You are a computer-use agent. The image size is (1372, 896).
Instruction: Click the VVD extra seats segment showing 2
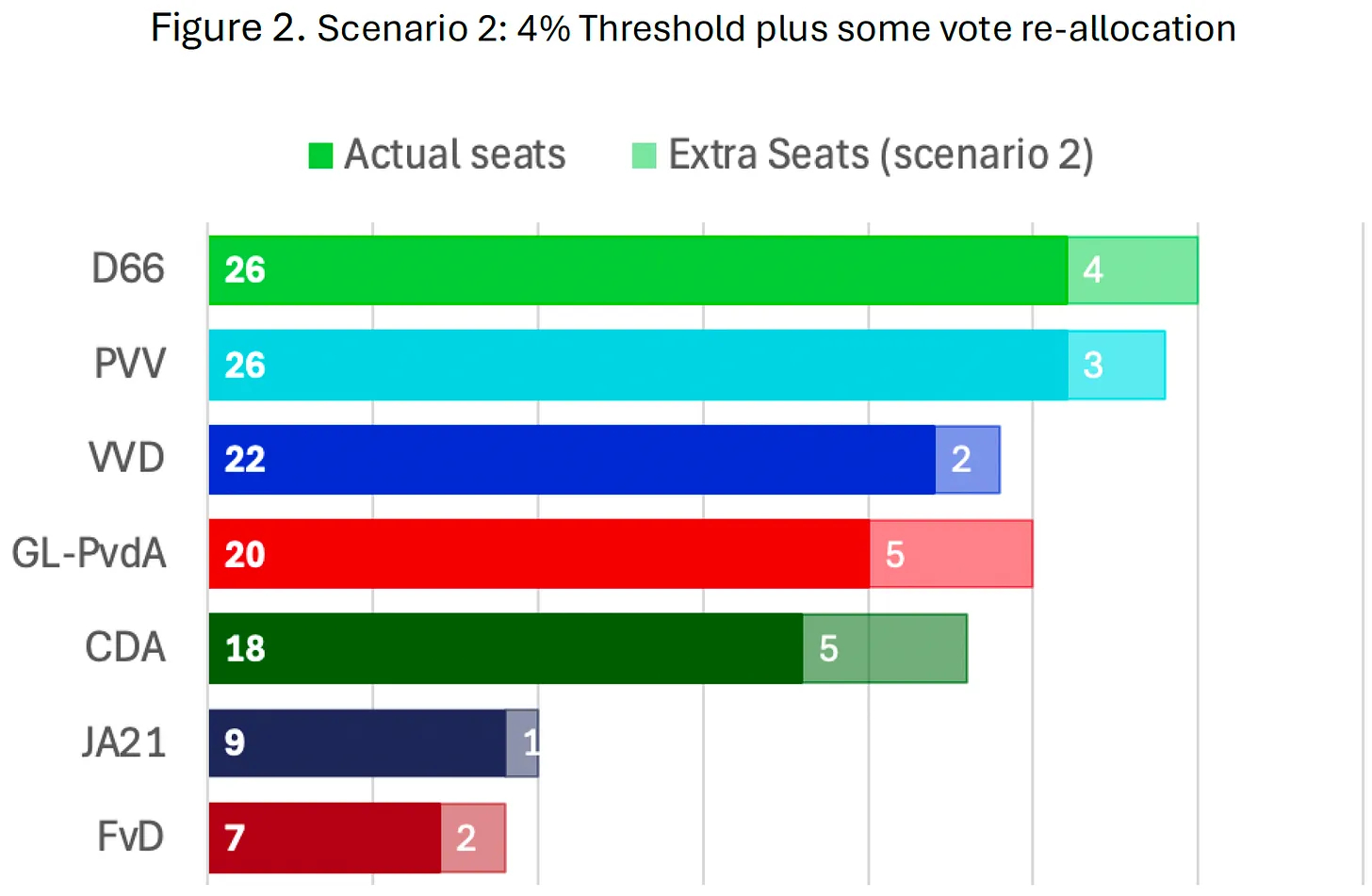coord(968,460)
